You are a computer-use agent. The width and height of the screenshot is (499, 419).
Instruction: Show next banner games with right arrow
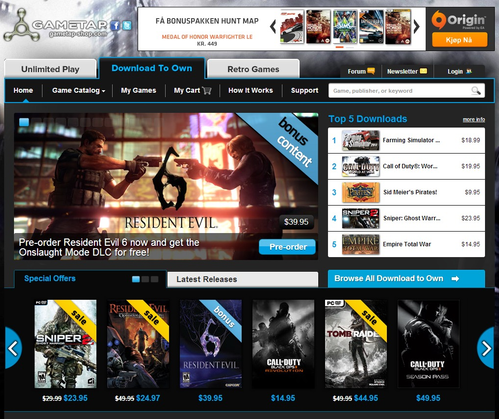[x=416, y=27]
